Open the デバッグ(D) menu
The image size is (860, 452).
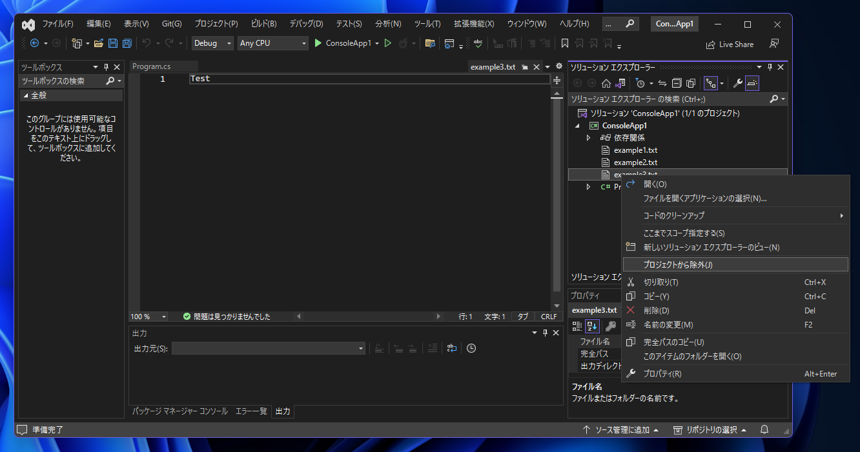tap(306, 24)
